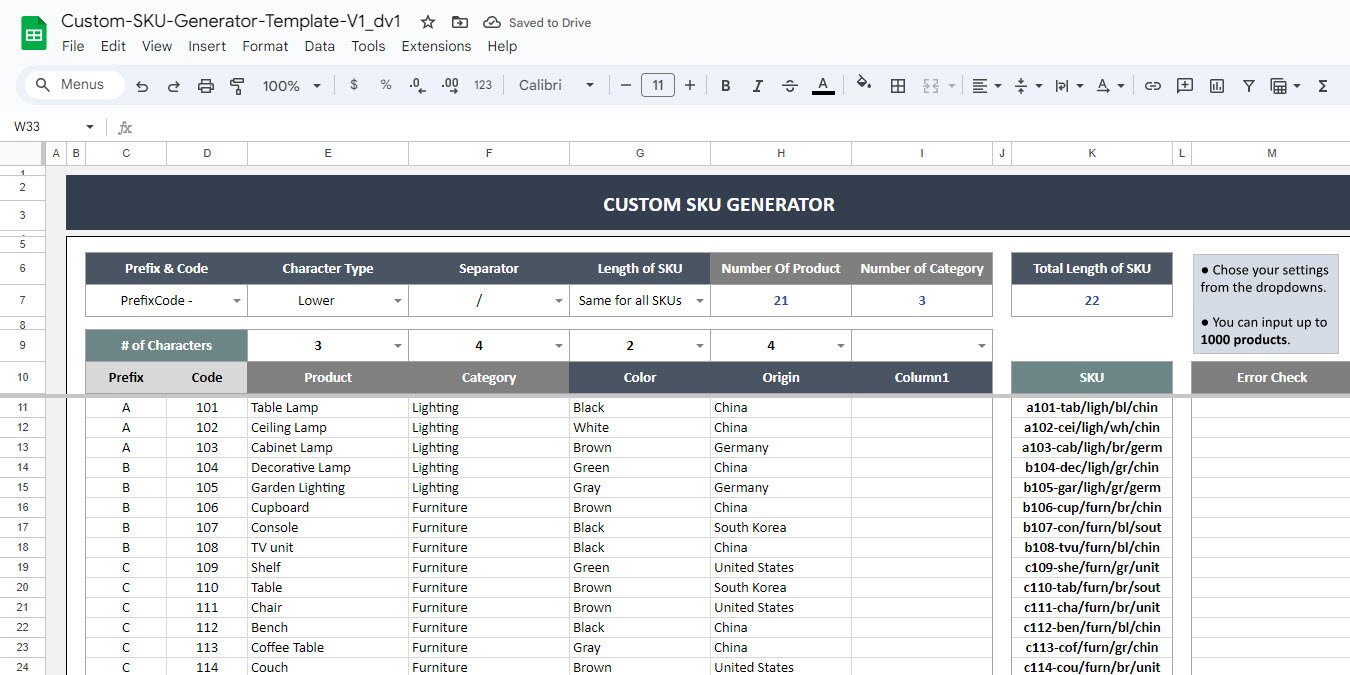
Task: Click the borders icon in the toolbar
Action: (x=897, y=85)
